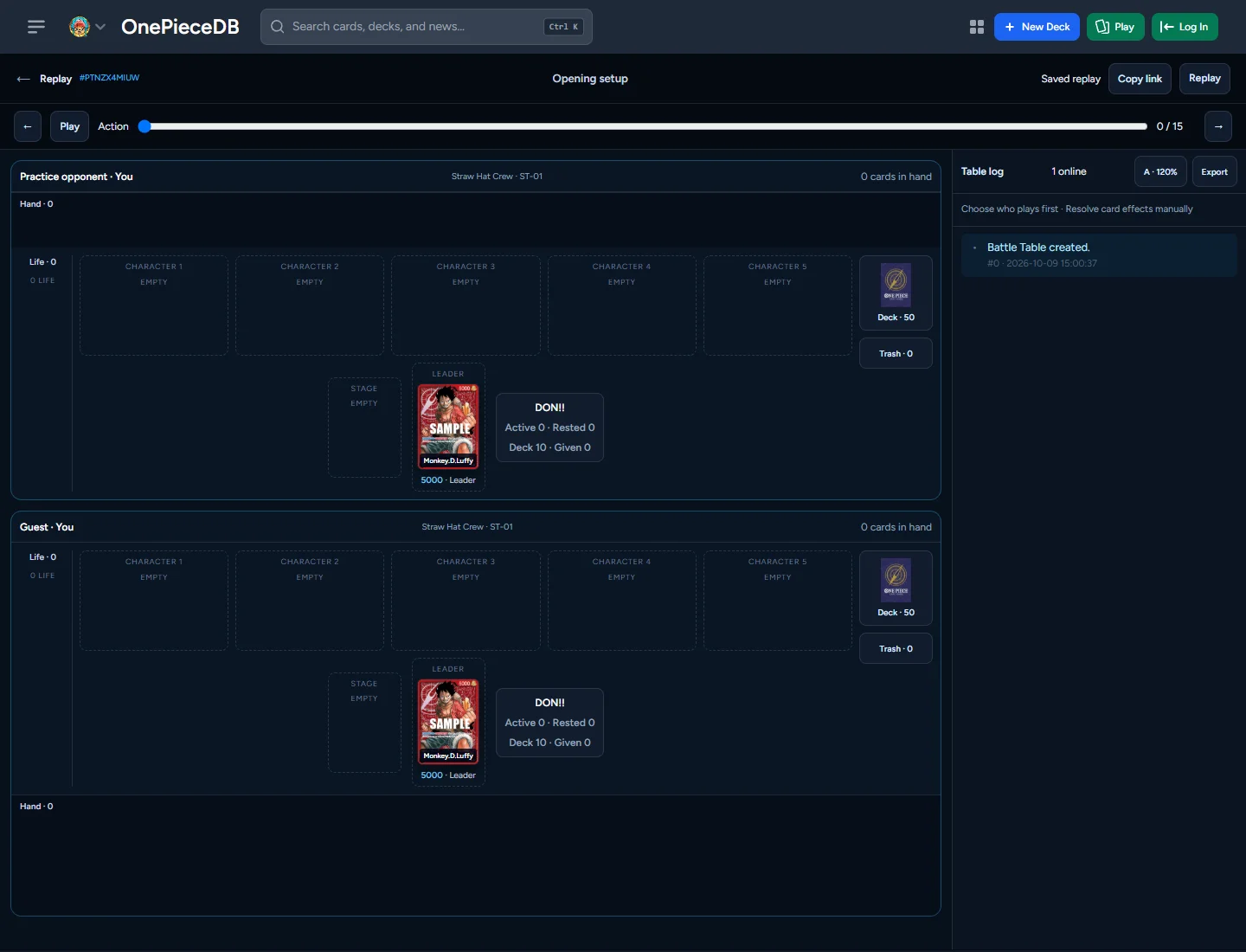Select the Guest's Character 2 slot

pos(310,601)
